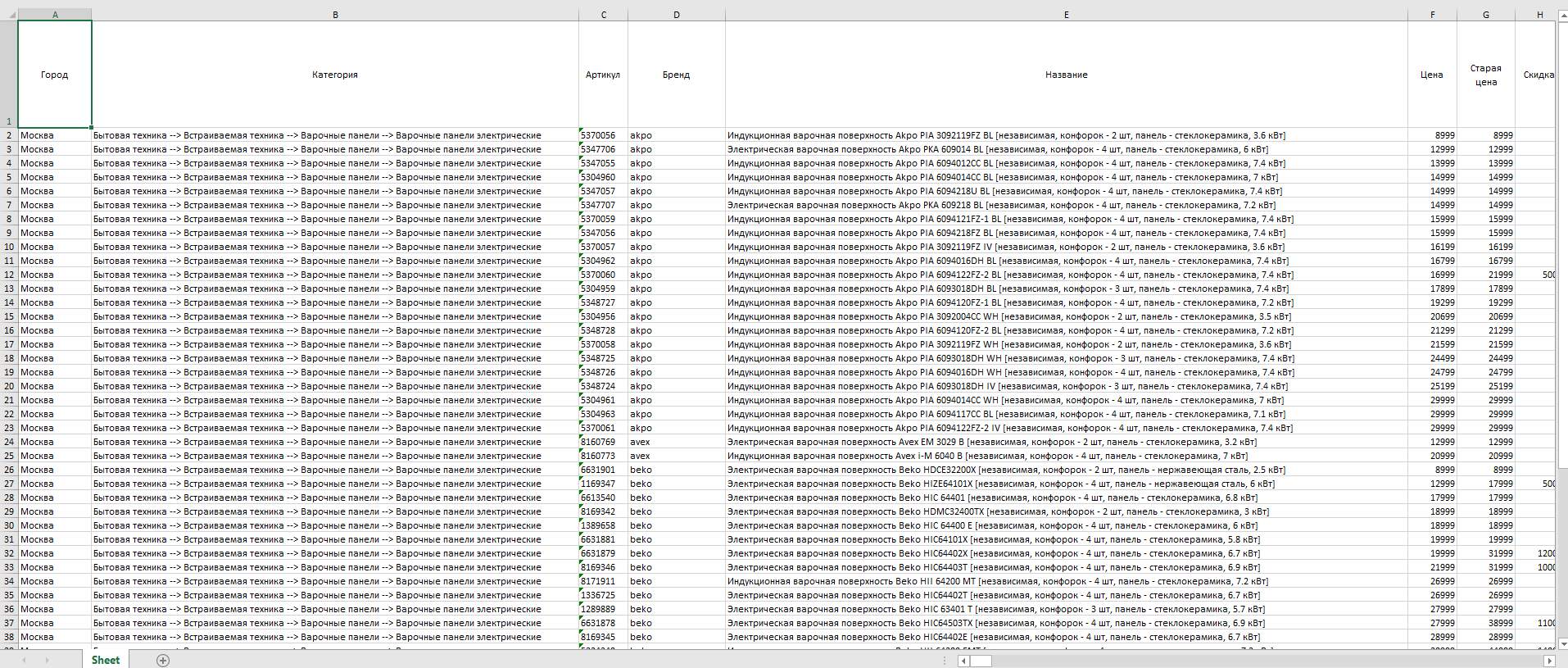Select the 'Скидка' header cell

coord(1536,75)
